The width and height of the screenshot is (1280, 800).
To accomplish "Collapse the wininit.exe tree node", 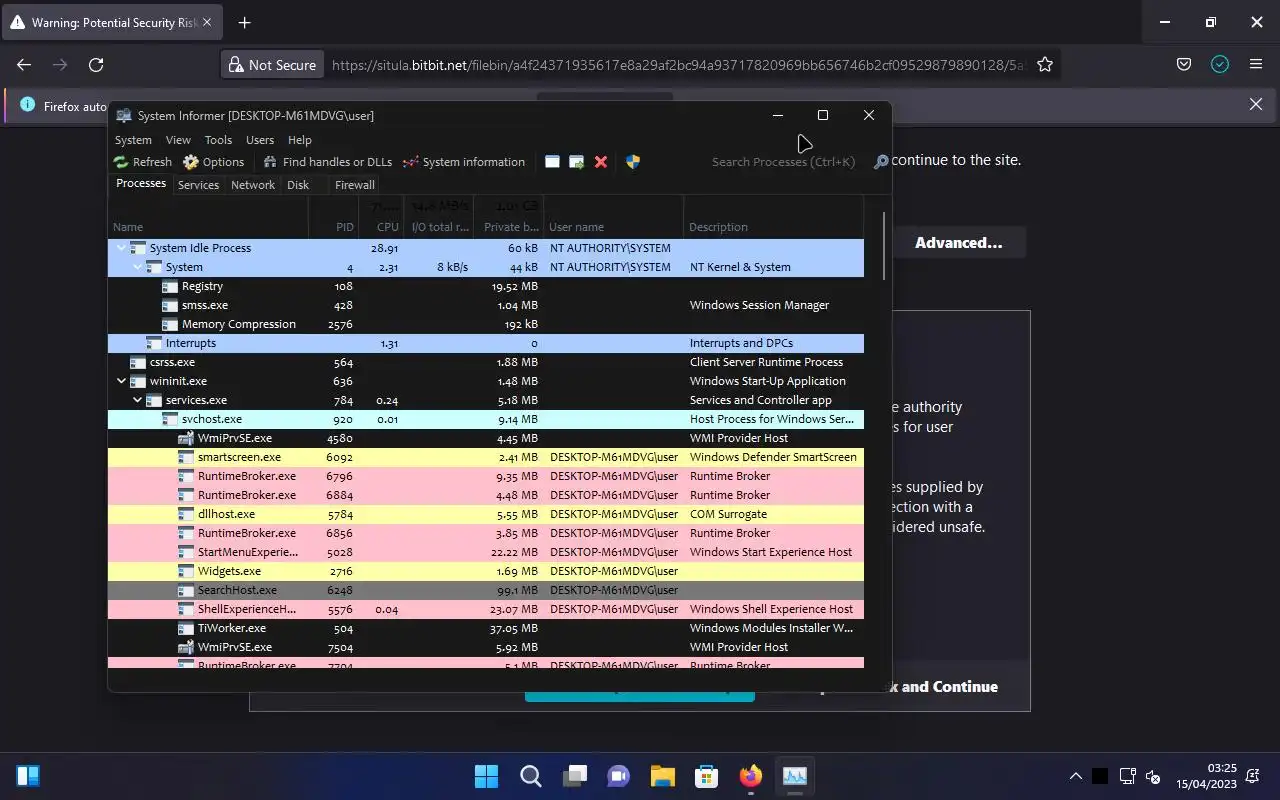I will (x=121, y=381).
